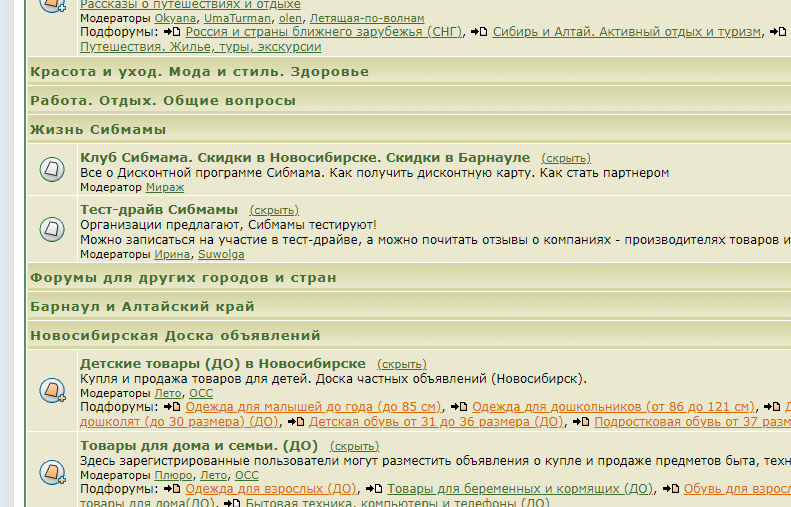Open forum Клуб Сибмама. Скидки в Новосибирске

pos(305,158)
